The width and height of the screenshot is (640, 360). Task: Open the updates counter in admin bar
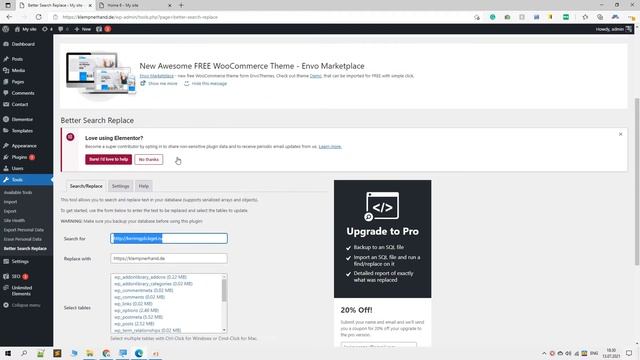[x=47, y=29]
